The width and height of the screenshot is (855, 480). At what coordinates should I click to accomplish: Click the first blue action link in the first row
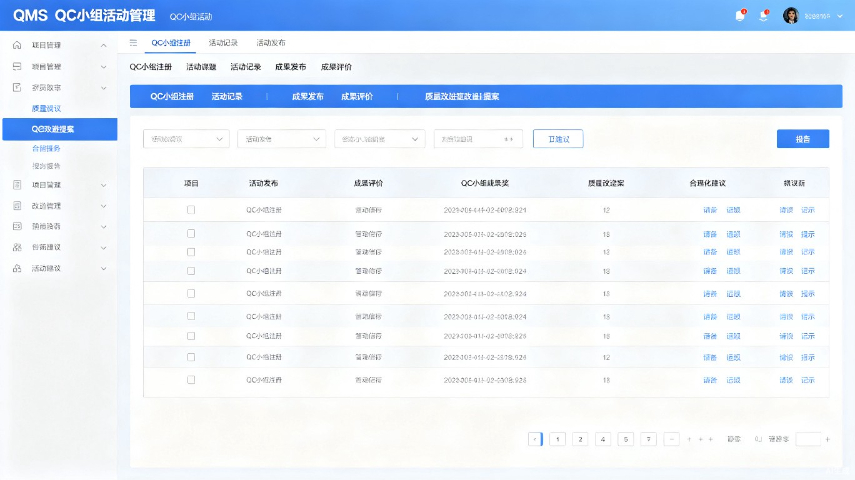pos(710,210)
